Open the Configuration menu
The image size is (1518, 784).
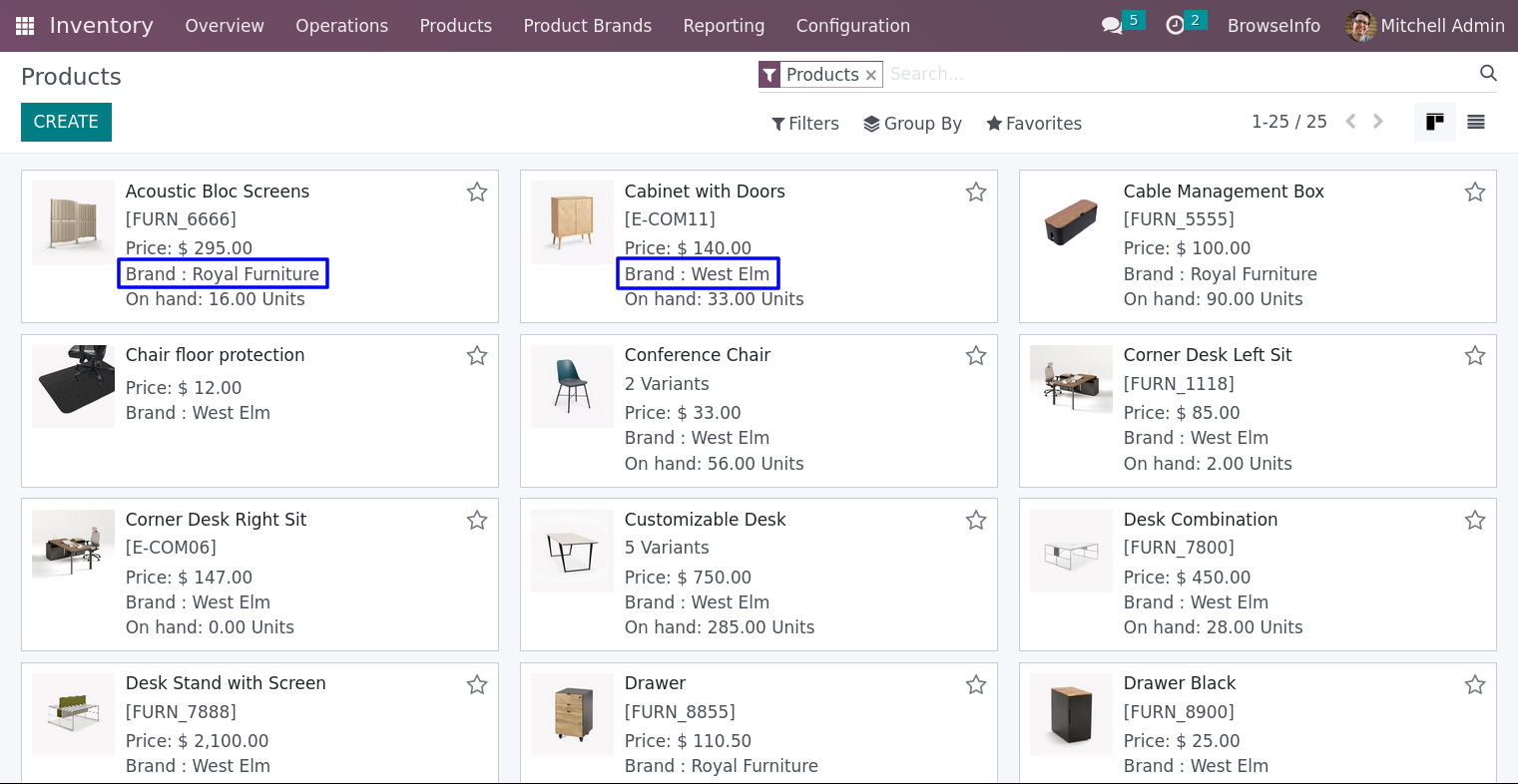tap(852, 26)
